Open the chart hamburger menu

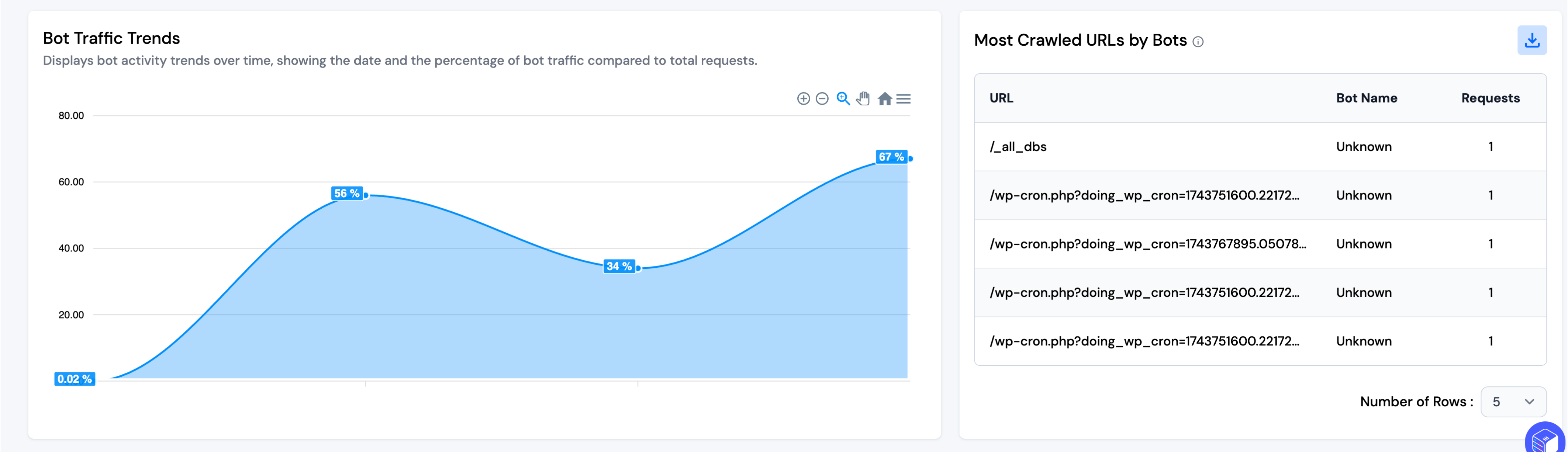pos(903,98)
